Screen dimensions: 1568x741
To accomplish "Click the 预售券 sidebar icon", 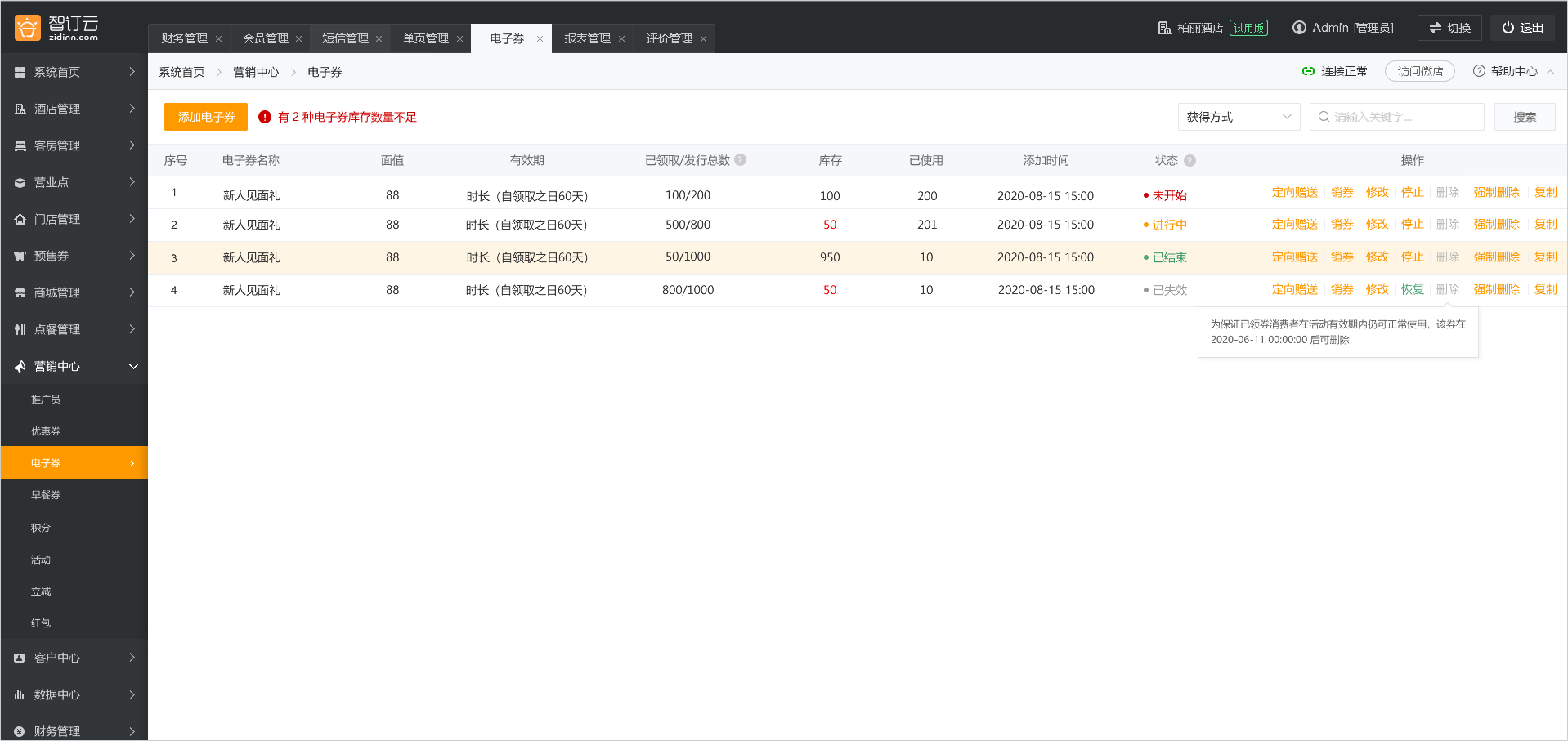I will [x=20, y=256].
